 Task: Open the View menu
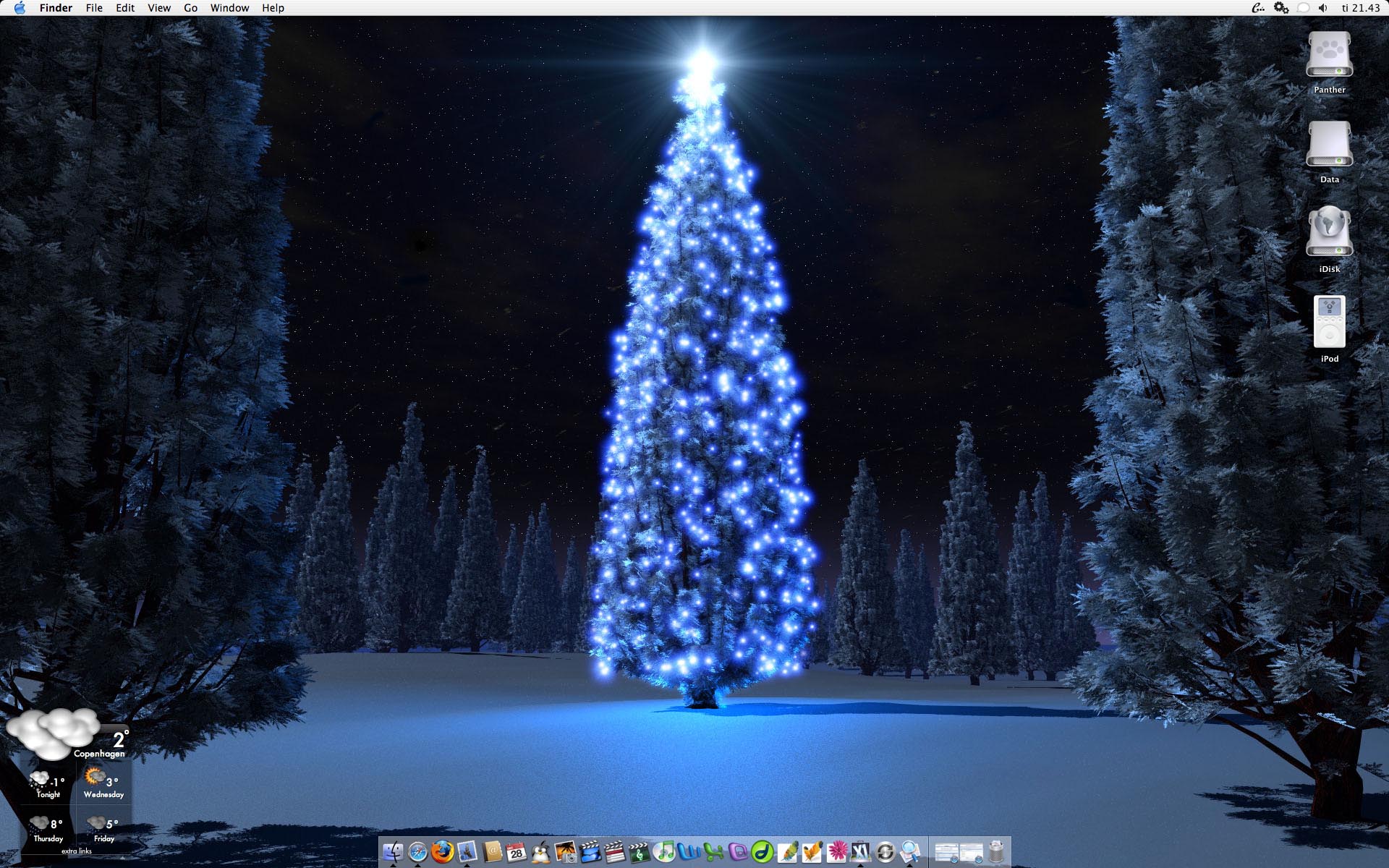pyautogui.click(x=159, y=8)
